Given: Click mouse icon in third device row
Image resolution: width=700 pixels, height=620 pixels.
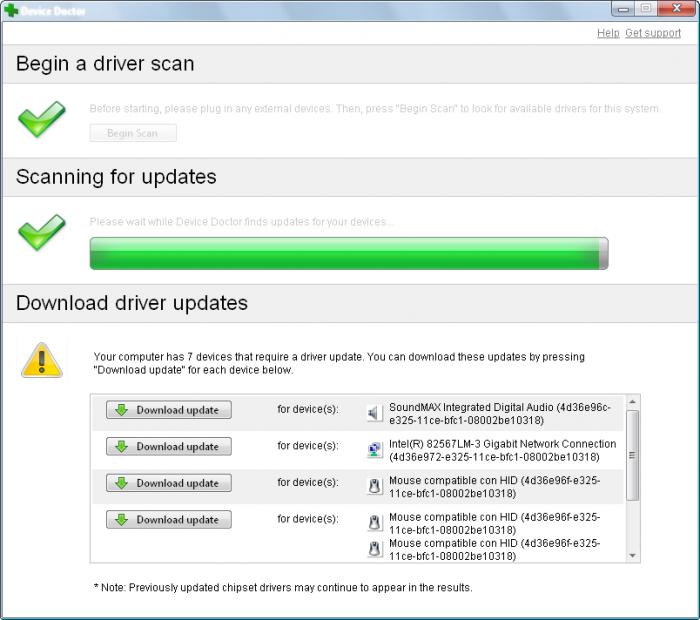Looking at the screenshot, I should click(374, 486).
